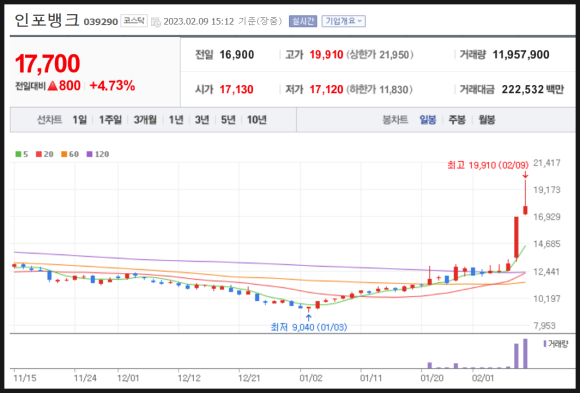580x393 pixels.
Task: Click the 선차트 section label
Action: tap(50, 120)
